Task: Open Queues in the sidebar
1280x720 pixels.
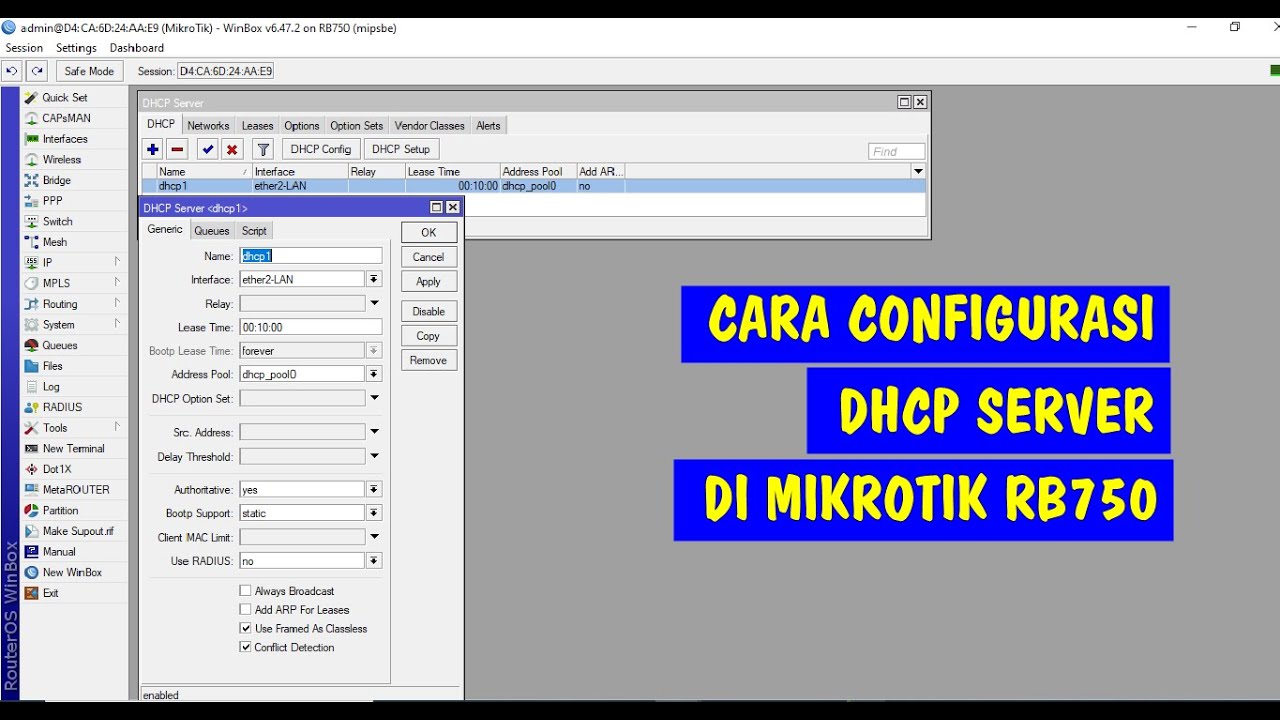Action: click(x=60, y=345)
